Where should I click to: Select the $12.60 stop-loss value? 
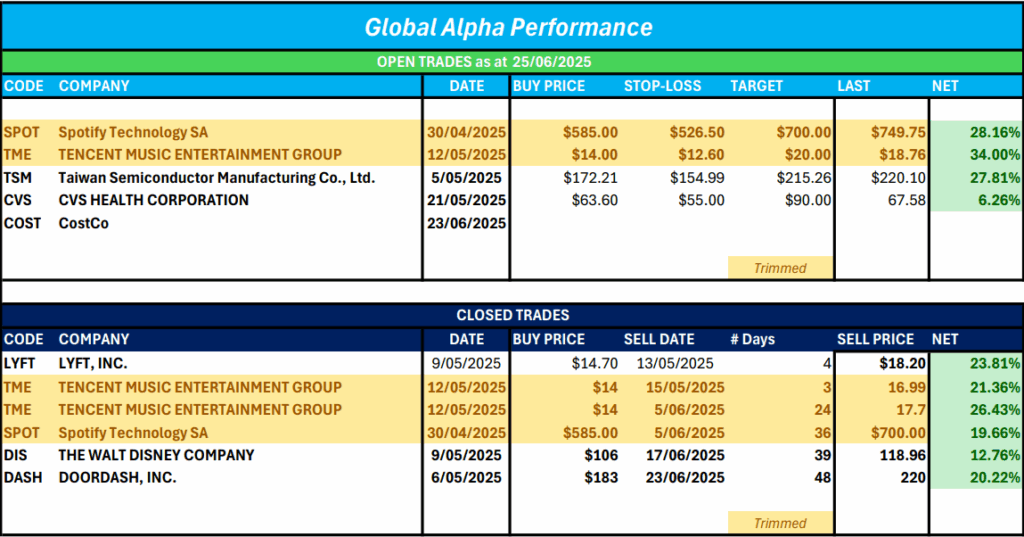tap(701, 155)
